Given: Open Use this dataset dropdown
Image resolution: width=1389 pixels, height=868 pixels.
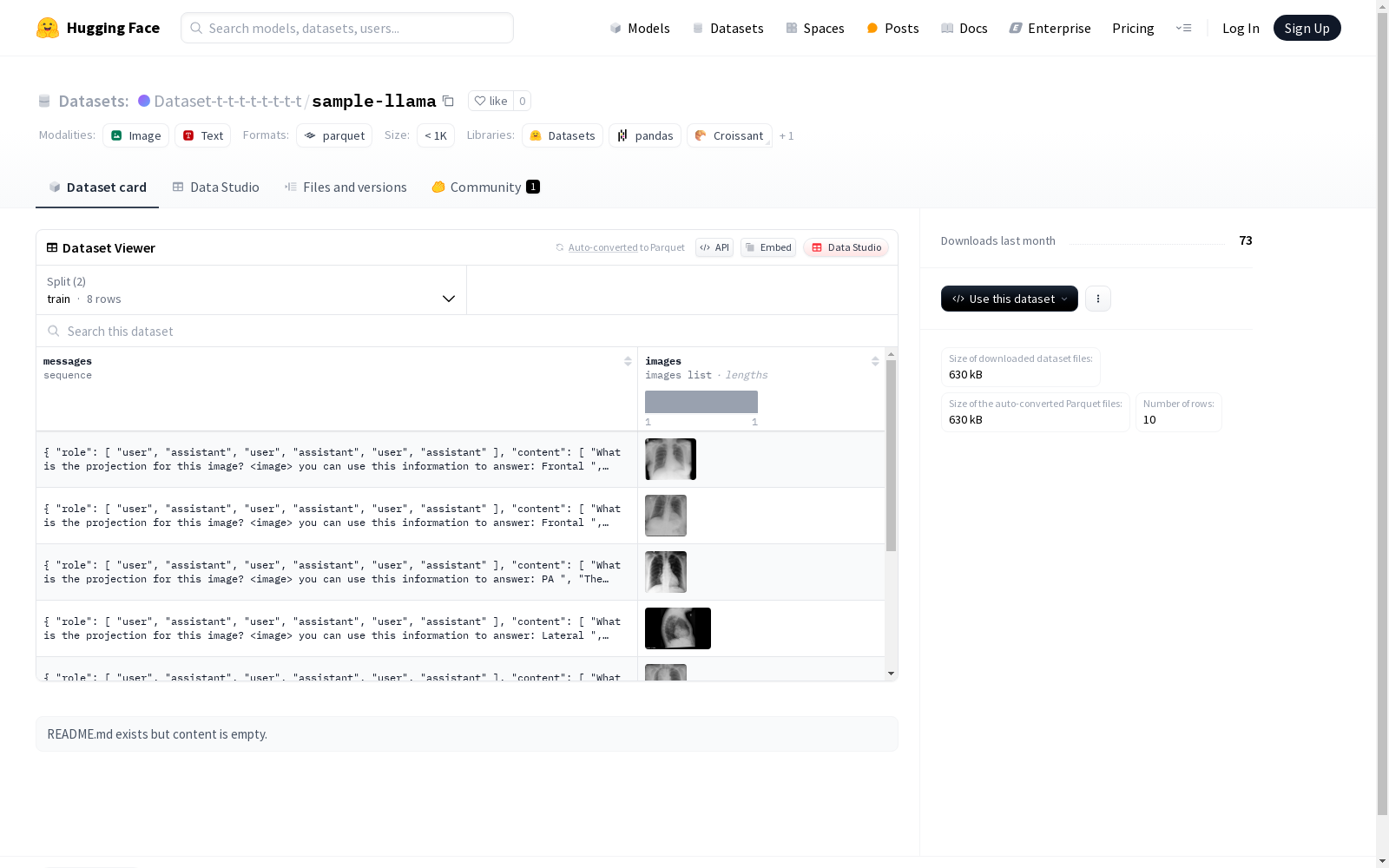Looking at the screenshot, I should [1010, 299].
